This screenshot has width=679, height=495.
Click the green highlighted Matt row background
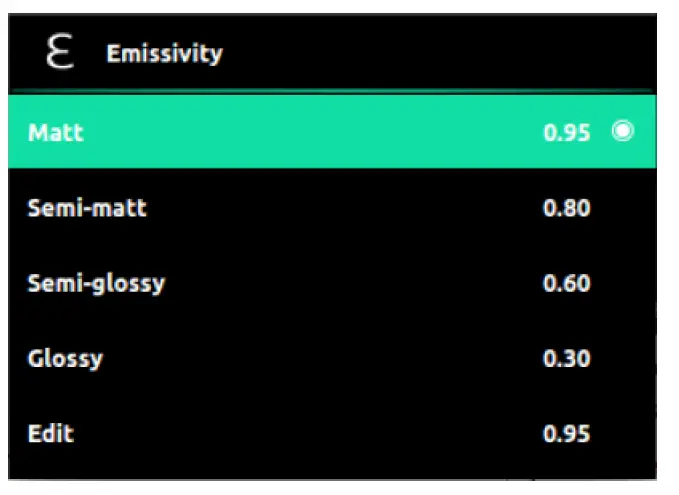330,132
